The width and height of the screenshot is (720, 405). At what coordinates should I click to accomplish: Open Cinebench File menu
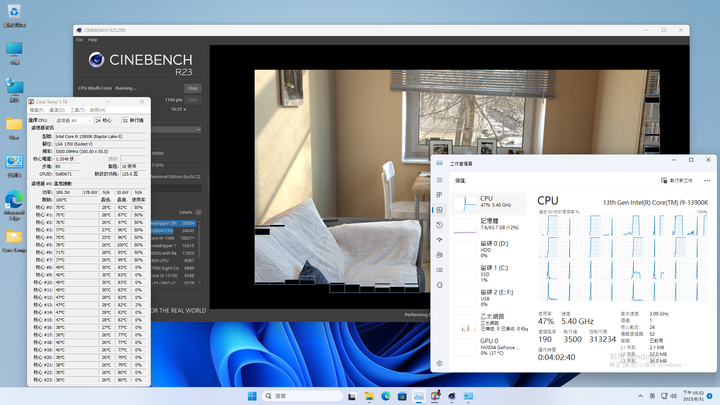(79, 40)
